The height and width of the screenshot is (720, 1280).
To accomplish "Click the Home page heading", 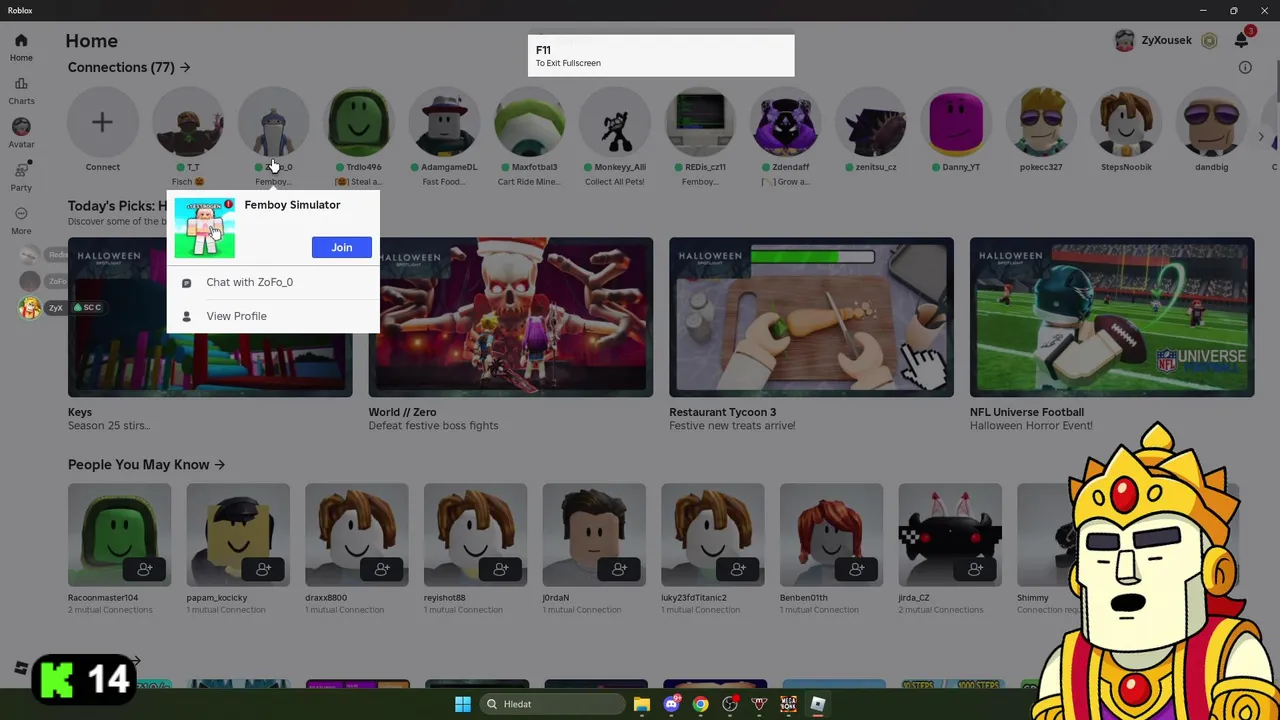I will point(92,41).
